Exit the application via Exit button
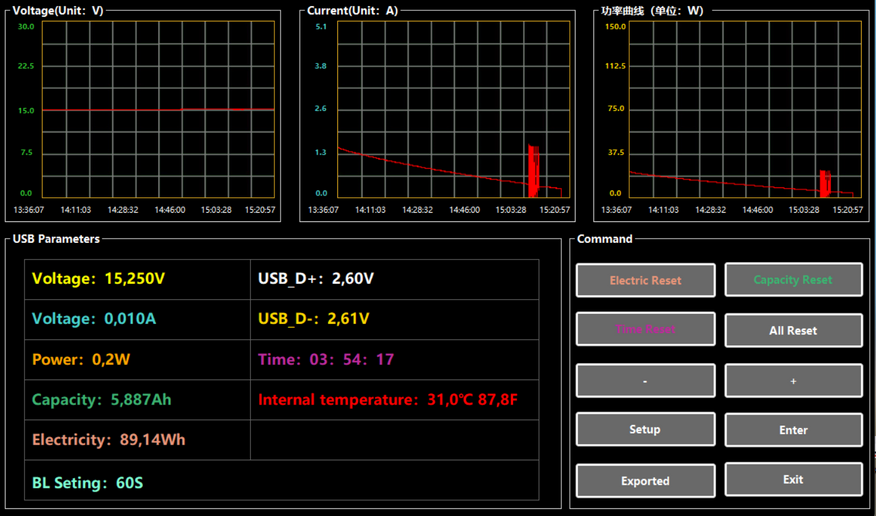This screenshot has width=876, height=516. coord(793,479)
